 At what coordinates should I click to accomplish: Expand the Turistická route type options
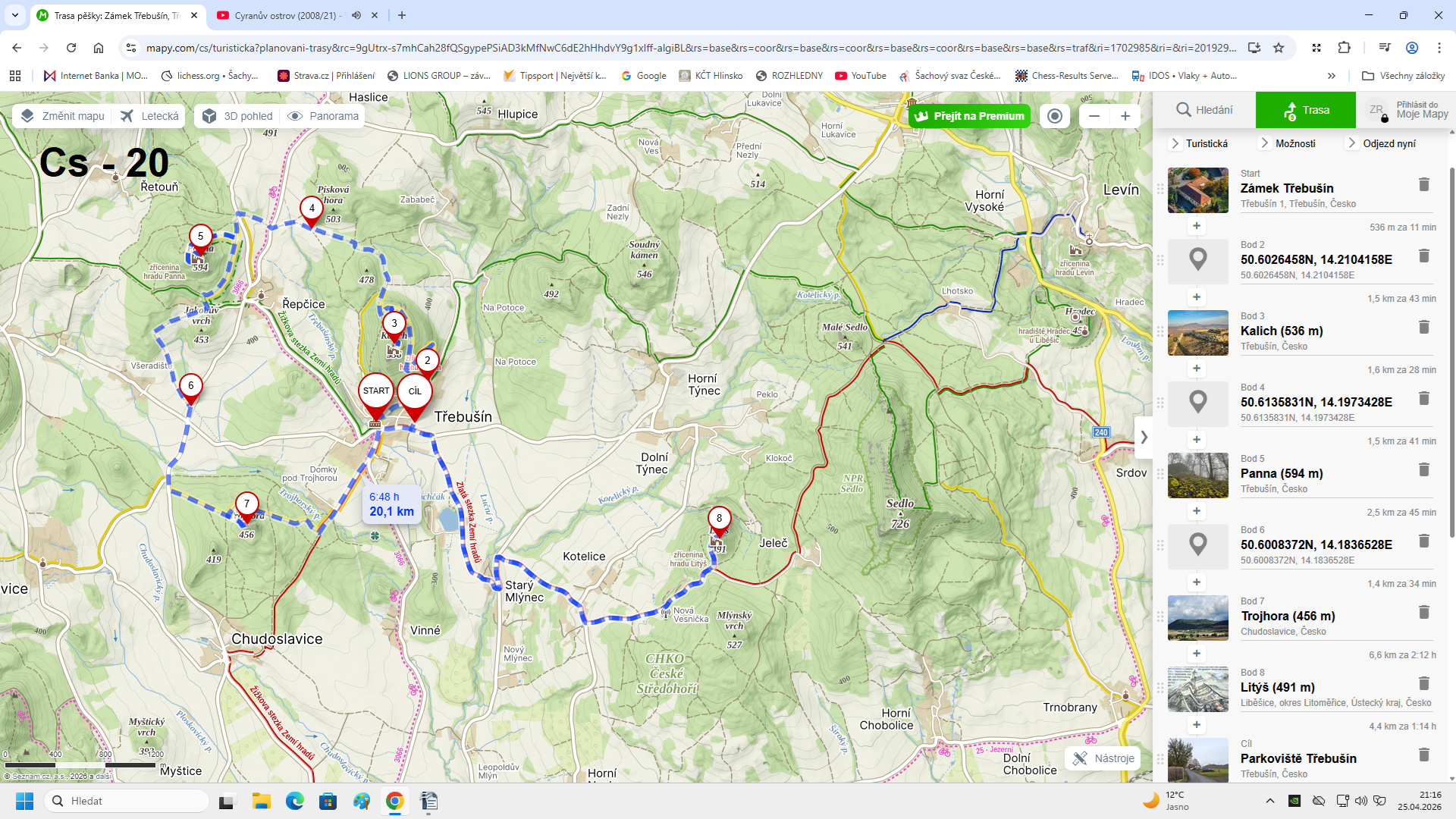pos(1199,143)
